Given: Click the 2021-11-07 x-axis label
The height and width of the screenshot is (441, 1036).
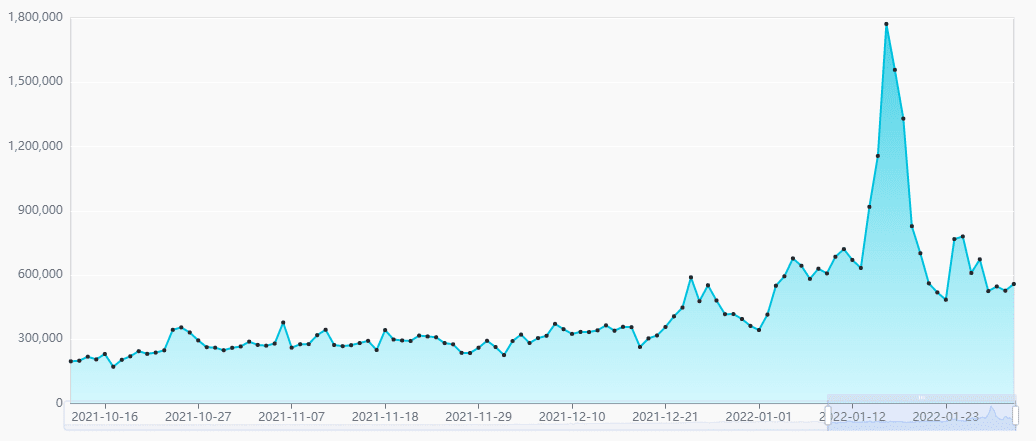Looking at the screenshot, I should click(x=291, y=417).
